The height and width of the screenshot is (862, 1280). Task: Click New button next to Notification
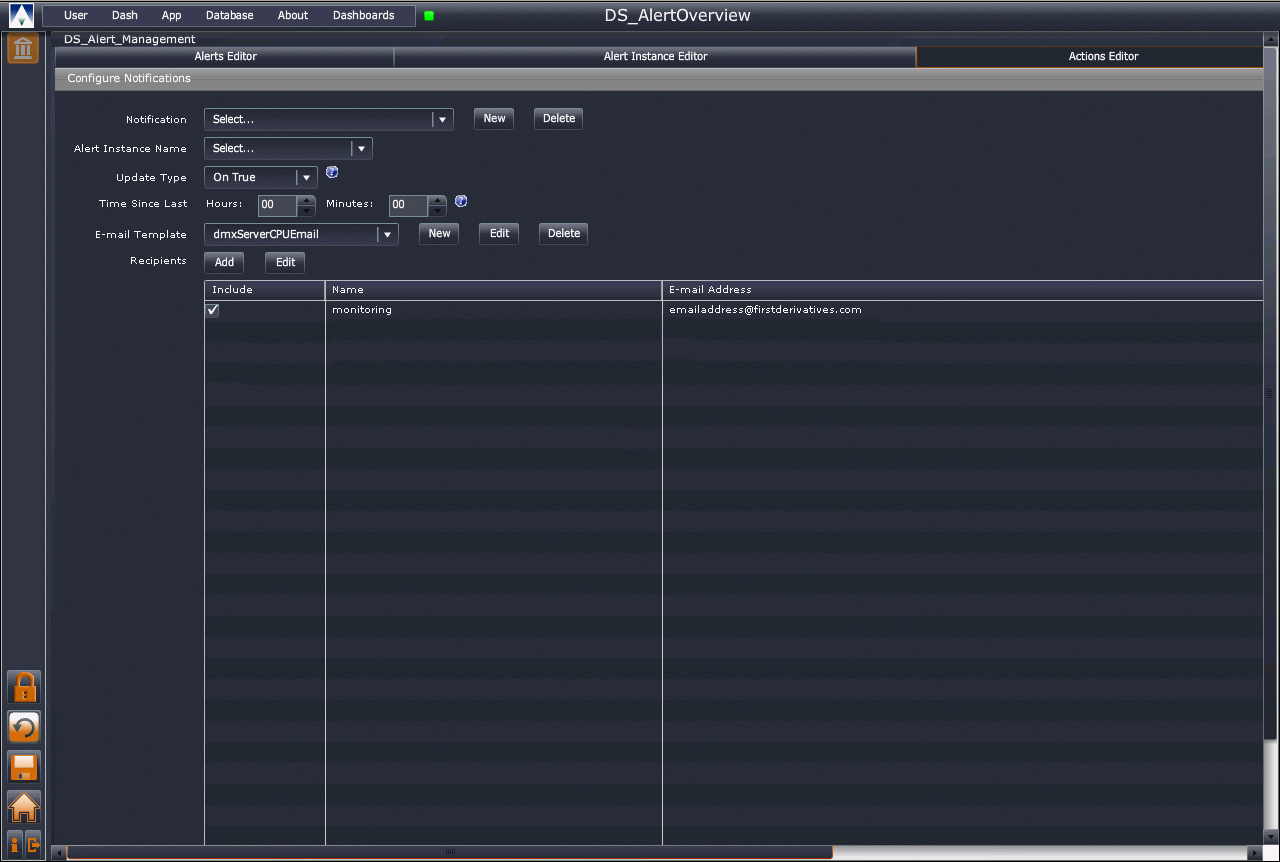pyautogui.click(x=494, y=119)
